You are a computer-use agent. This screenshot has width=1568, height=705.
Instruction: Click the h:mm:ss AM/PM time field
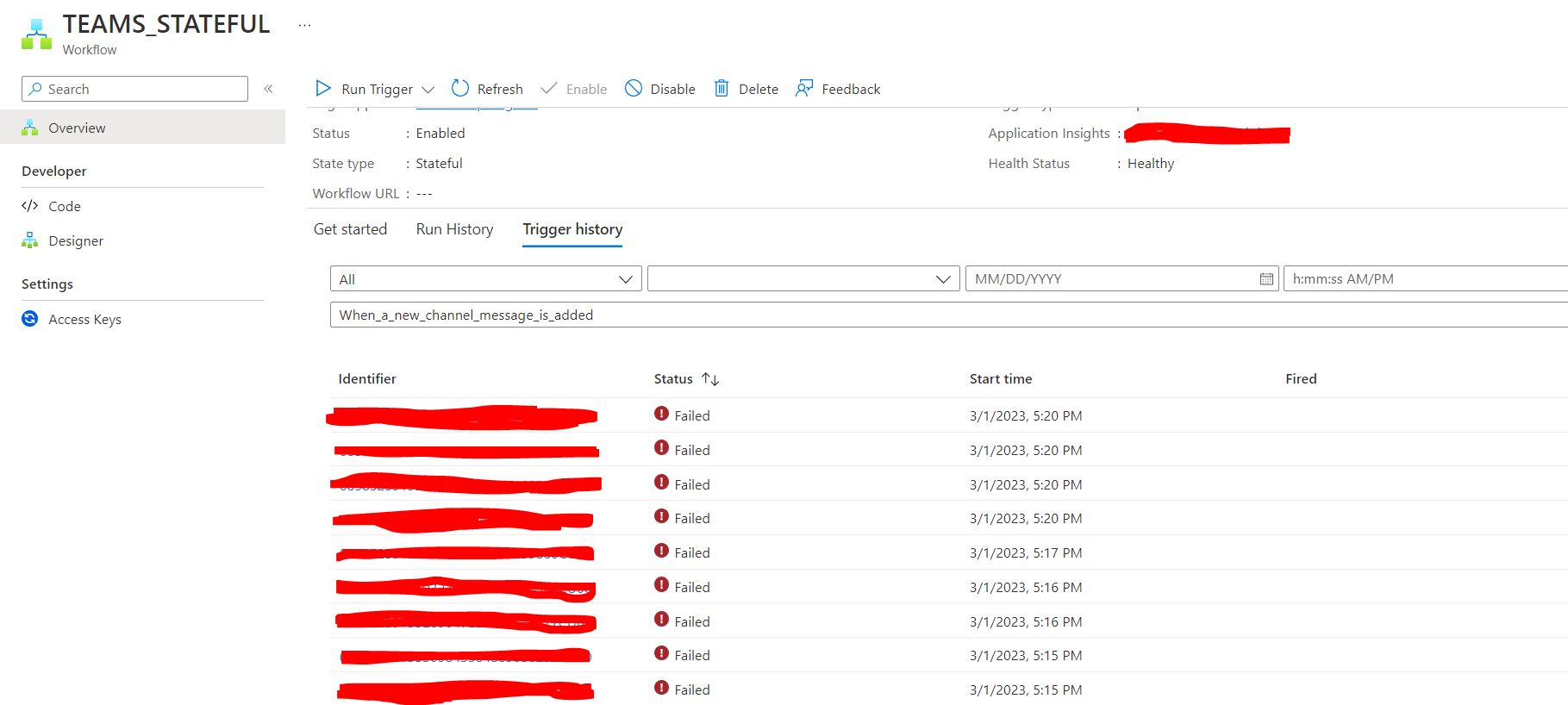pyautogui.click(x=1426, y=278)
